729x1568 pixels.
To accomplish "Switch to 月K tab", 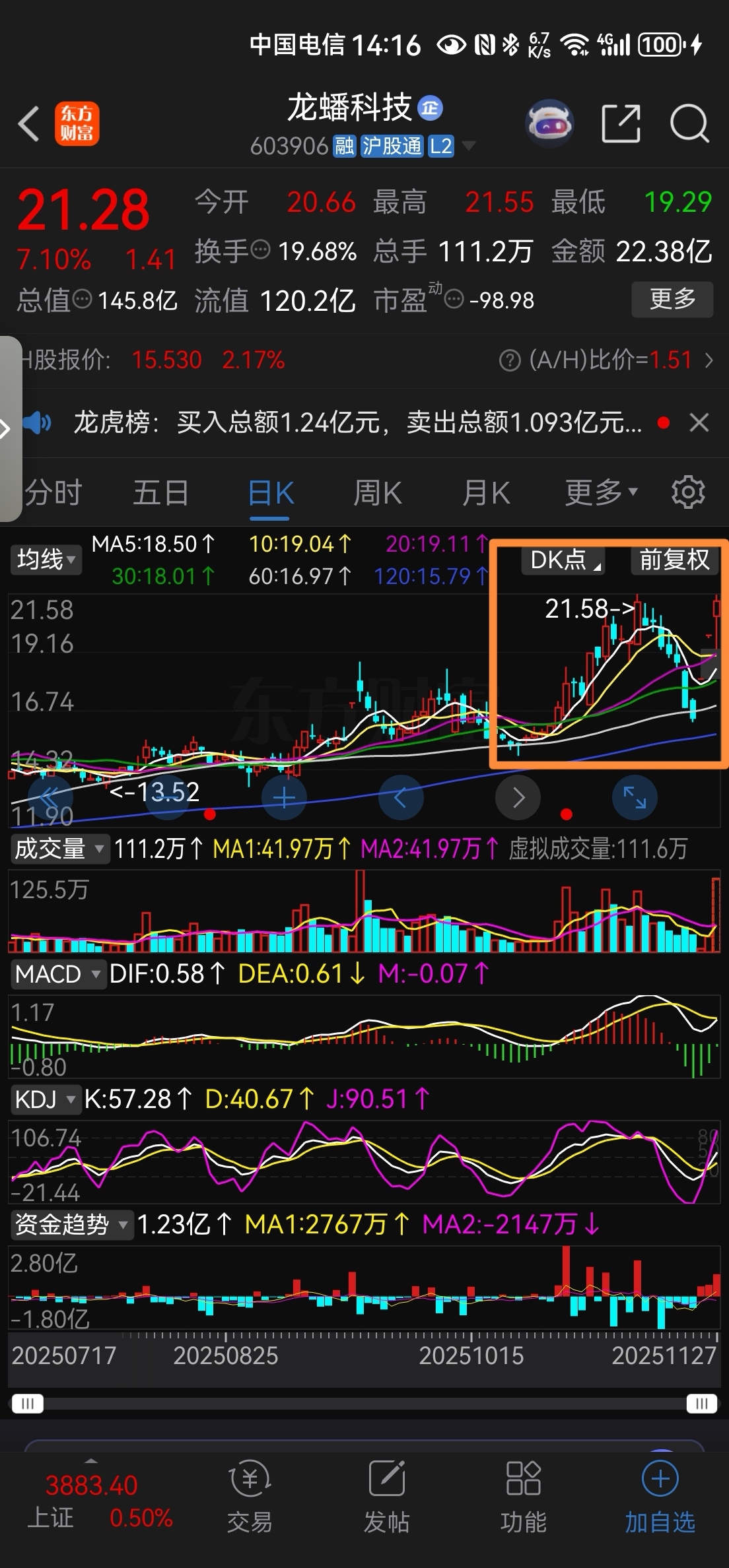I will click(x=486, y=493).
